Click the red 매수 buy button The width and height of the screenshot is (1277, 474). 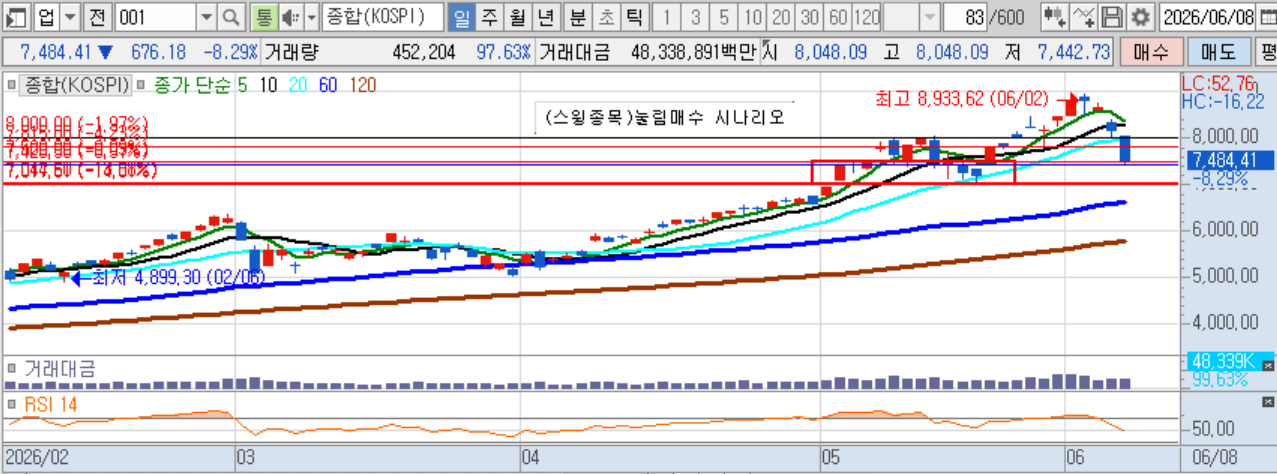tap(1152, 52)
